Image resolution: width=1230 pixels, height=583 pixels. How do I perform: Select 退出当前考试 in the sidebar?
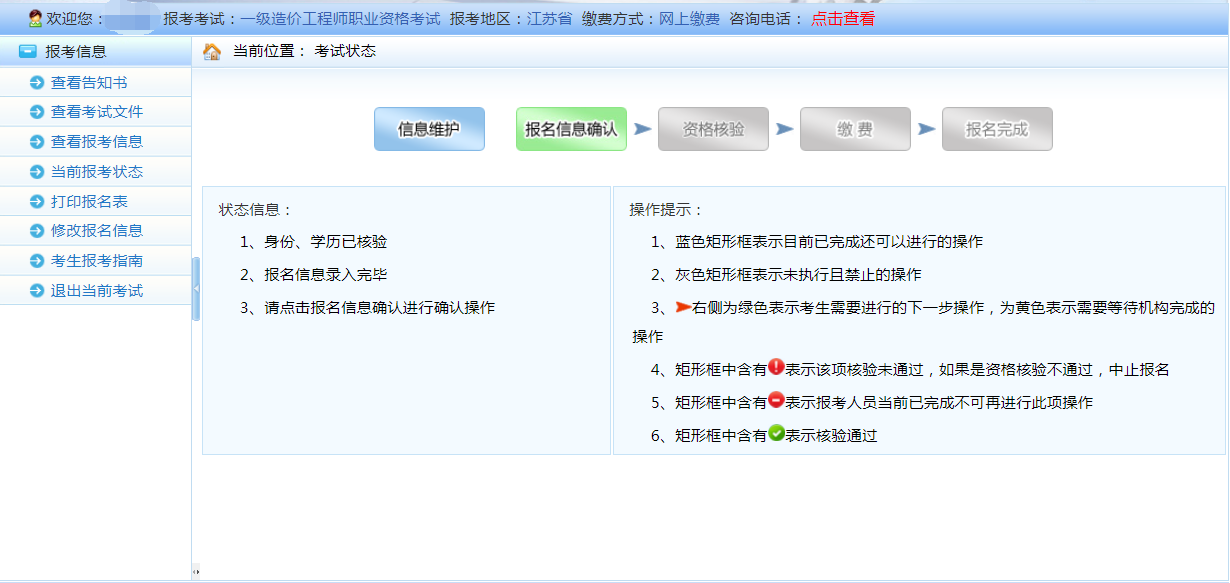tap(97, 291)
